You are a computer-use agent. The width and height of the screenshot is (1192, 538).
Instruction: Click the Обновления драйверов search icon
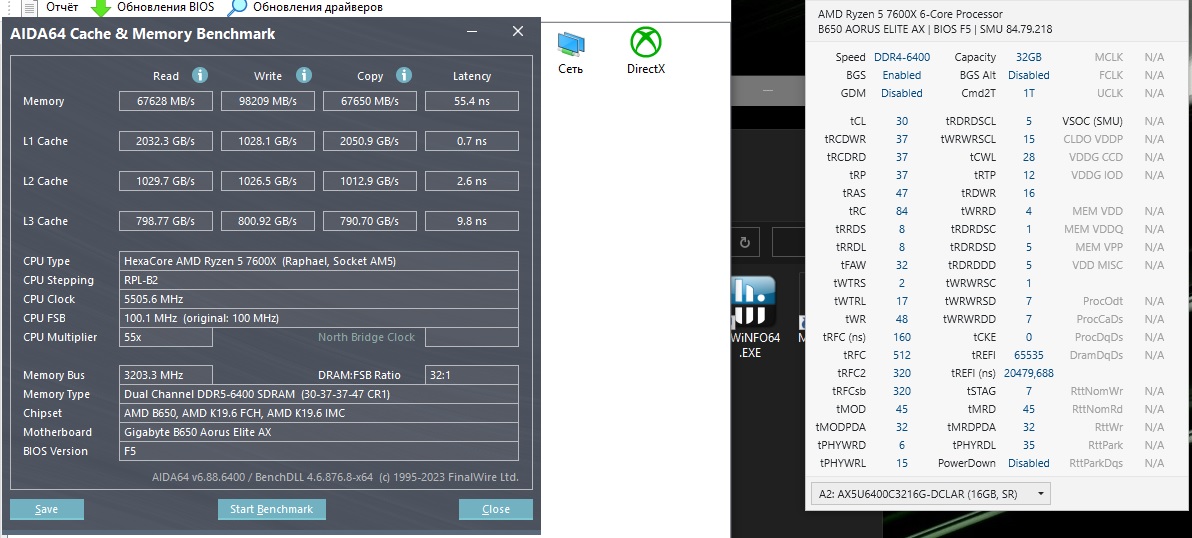[238, 8]
